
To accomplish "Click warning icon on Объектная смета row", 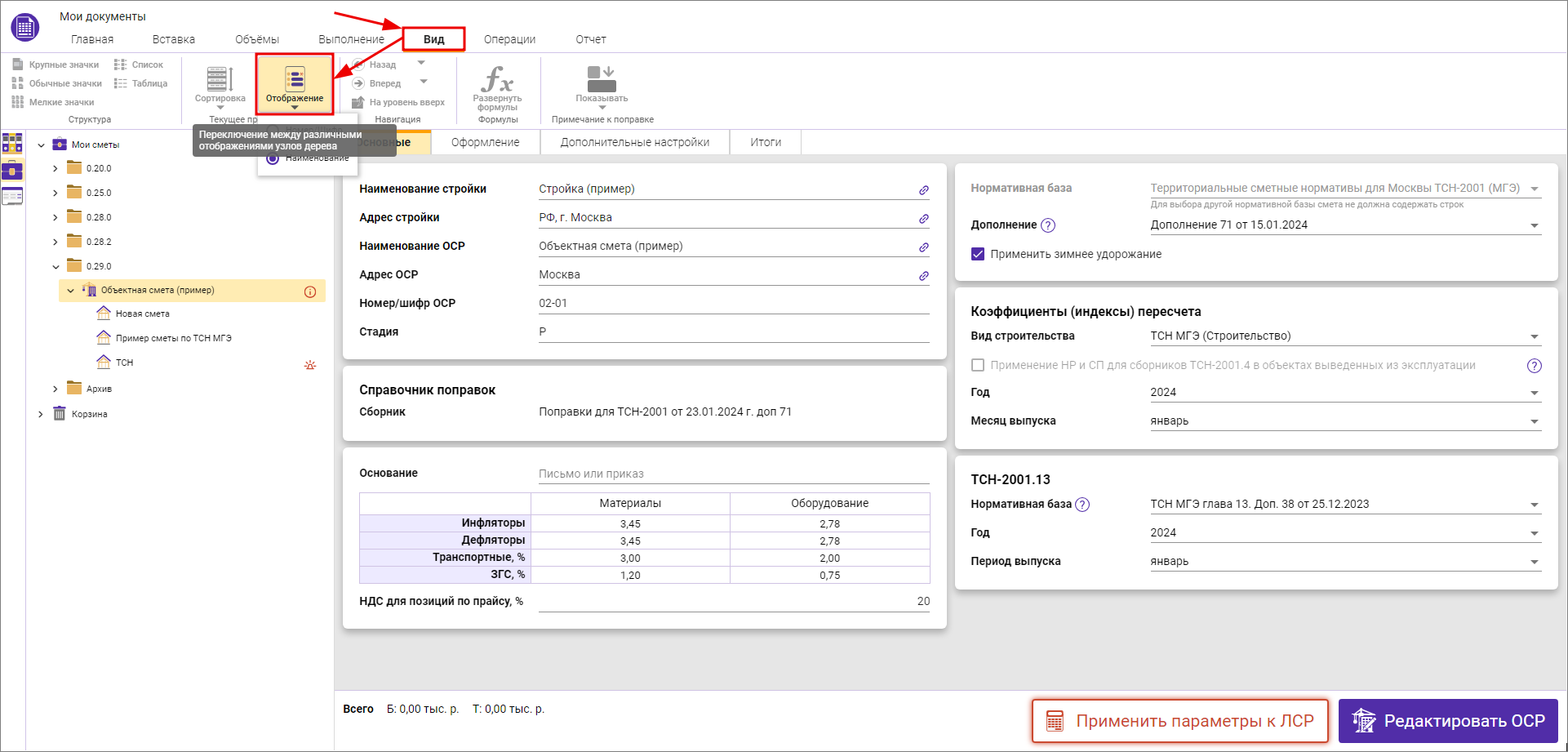I will pyautogui.click(x=310, y=291).
